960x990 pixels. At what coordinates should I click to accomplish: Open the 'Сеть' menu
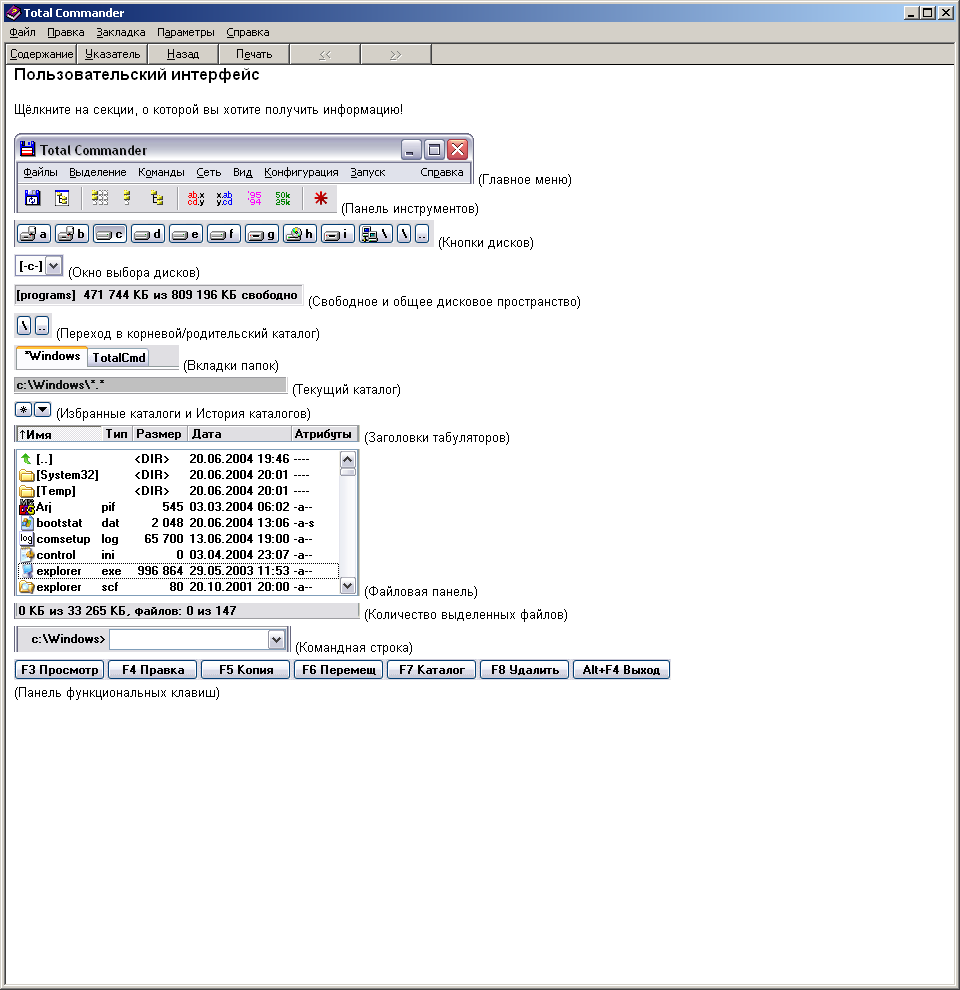(208, 172)
